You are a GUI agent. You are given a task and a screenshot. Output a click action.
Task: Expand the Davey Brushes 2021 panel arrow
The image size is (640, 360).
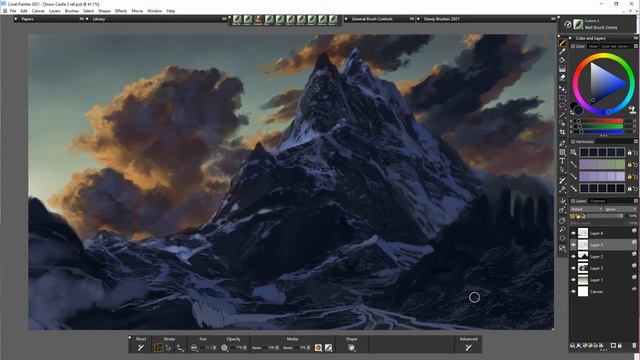coord(418,19)
